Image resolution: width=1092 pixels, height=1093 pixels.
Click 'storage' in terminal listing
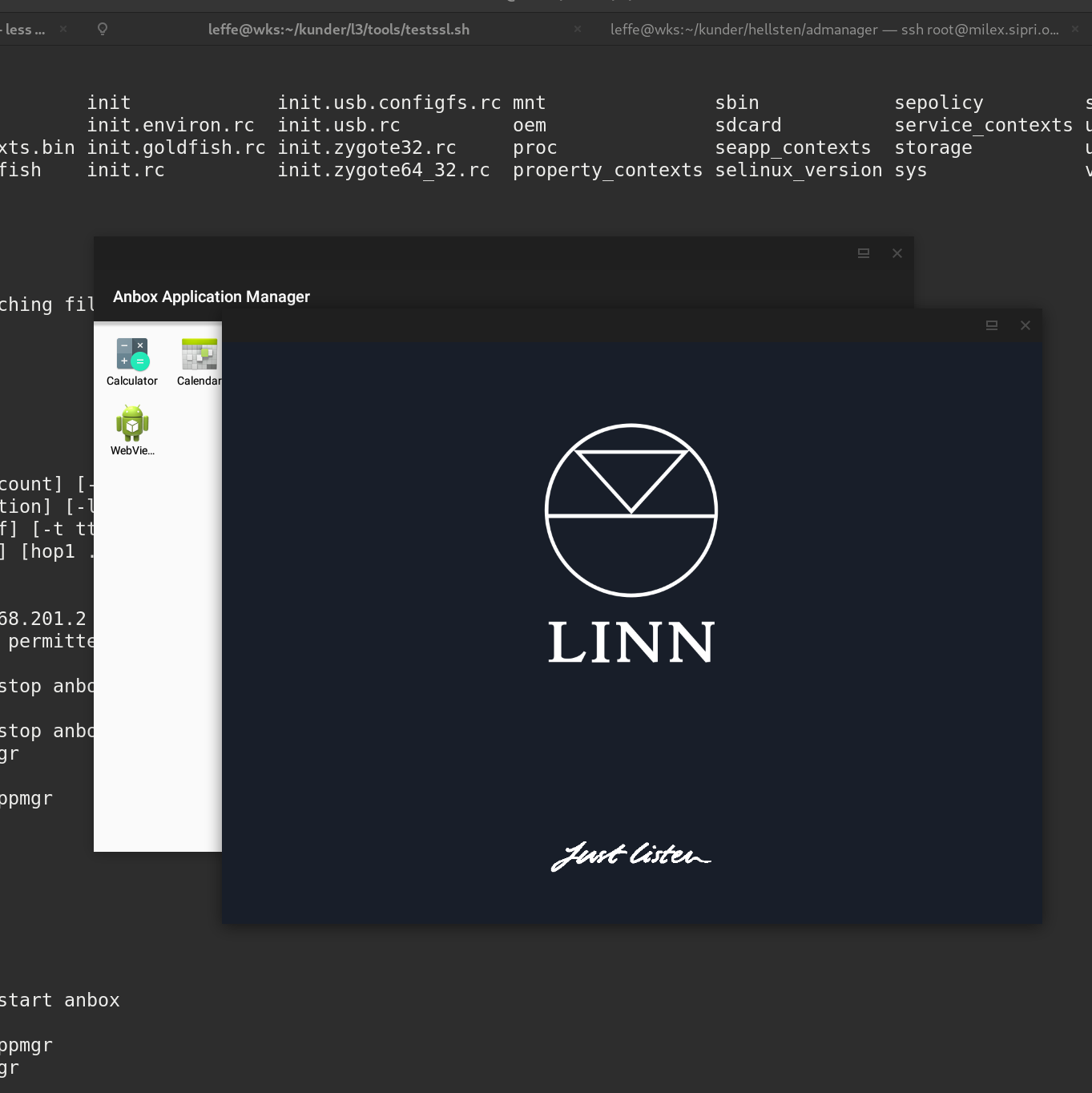click(x=933, y=148)
